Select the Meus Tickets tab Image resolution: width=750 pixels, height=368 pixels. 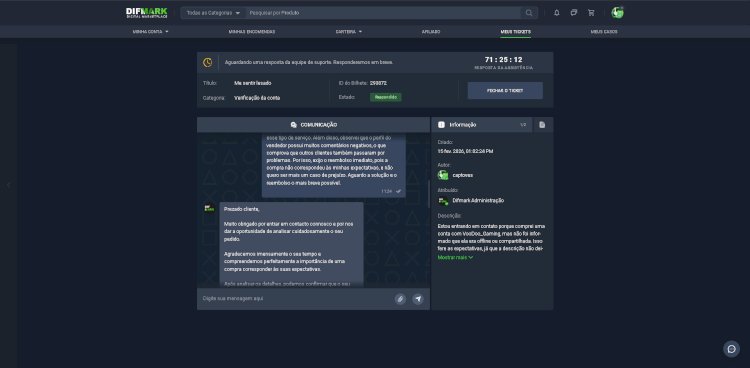(x=515, y=32)
